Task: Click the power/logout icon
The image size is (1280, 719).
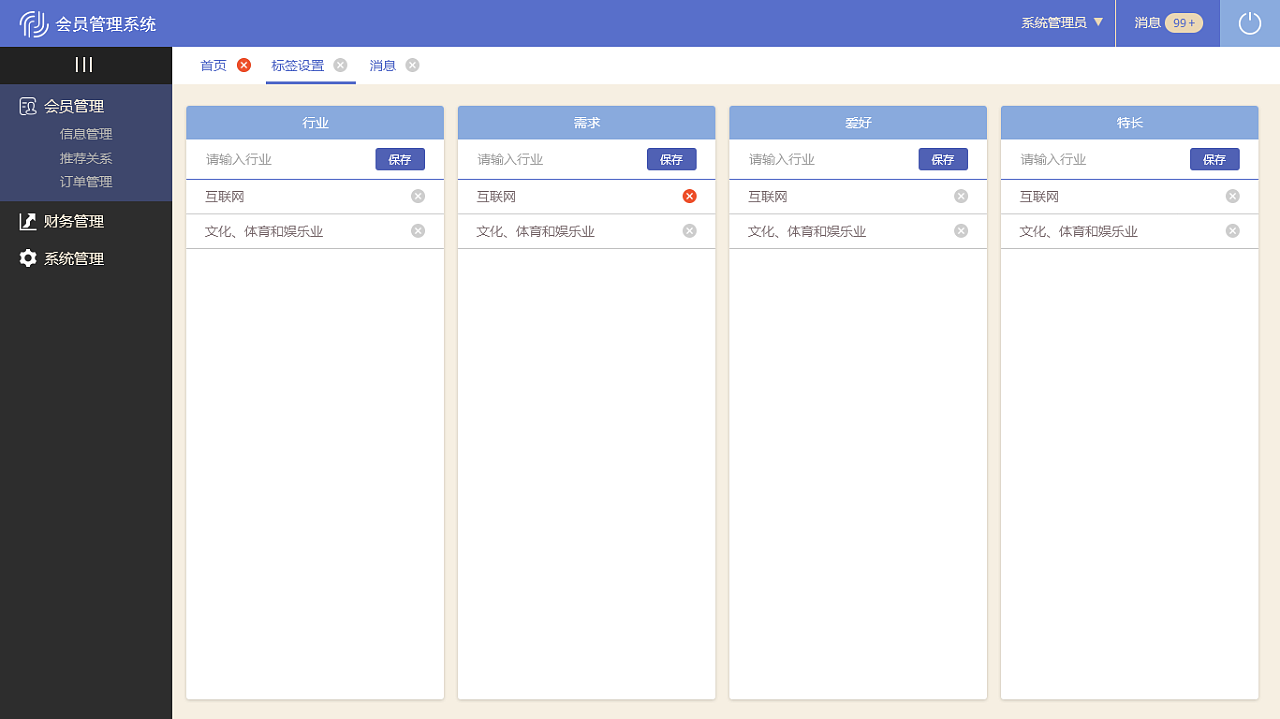Action: (x=1249, y=22)
